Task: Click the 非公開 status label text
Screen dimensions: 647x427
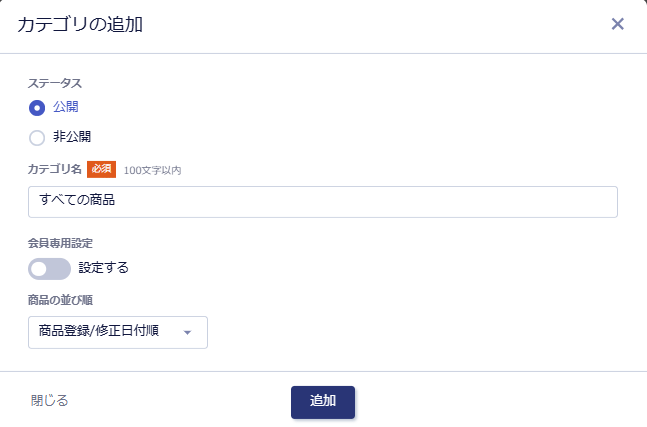Action: (x=72, y=137)
